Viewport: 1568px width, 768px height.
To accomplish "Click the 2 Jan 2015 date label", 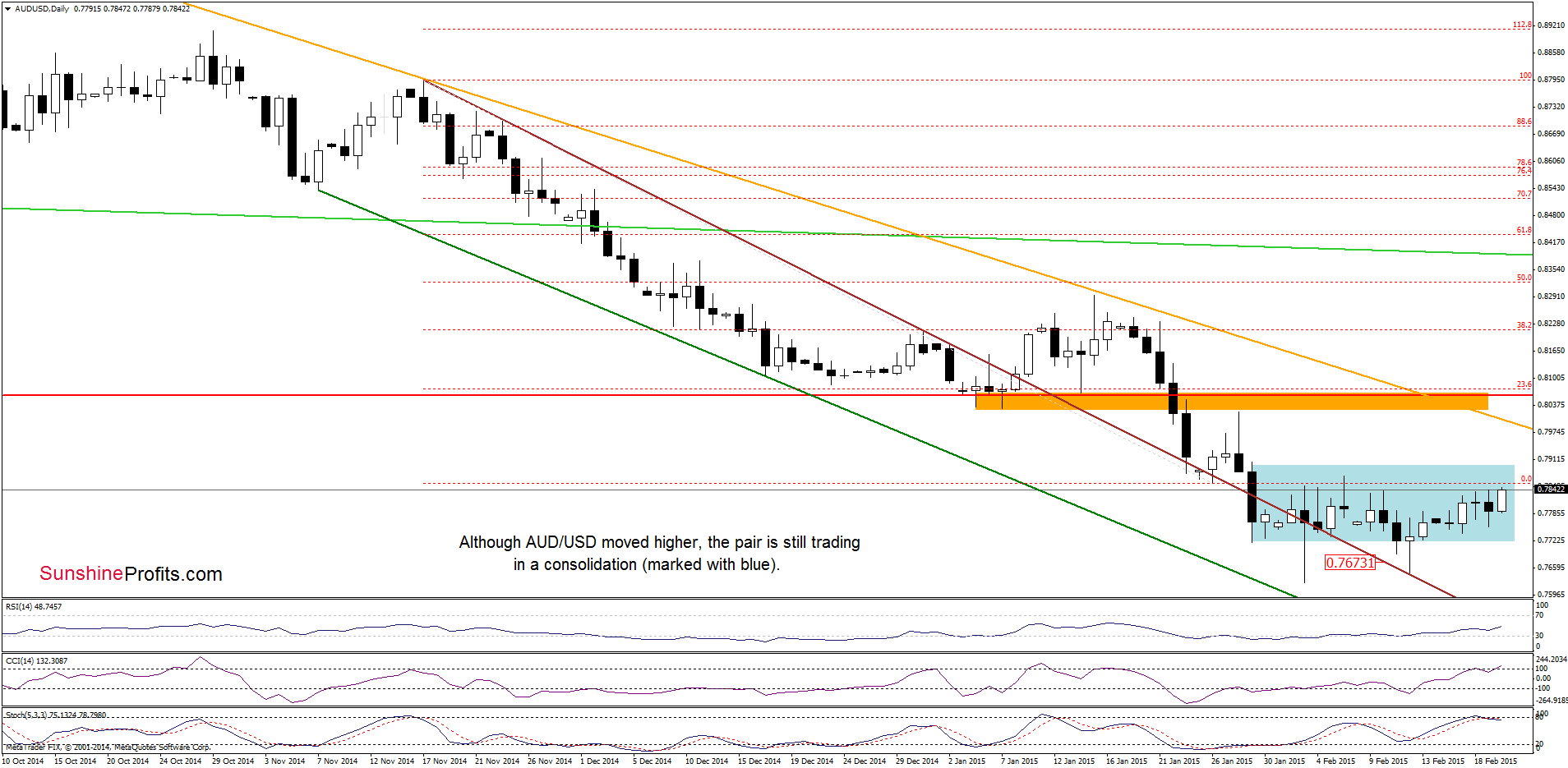I will pyautogui.click(x=967, y=761).
